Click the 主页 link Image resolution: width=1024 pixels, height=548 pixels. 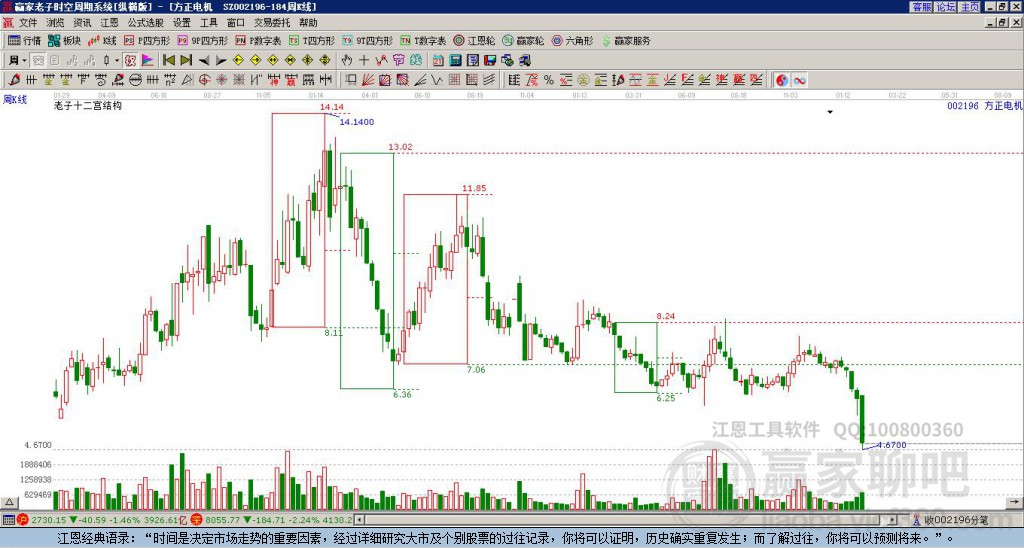point(970,6)
